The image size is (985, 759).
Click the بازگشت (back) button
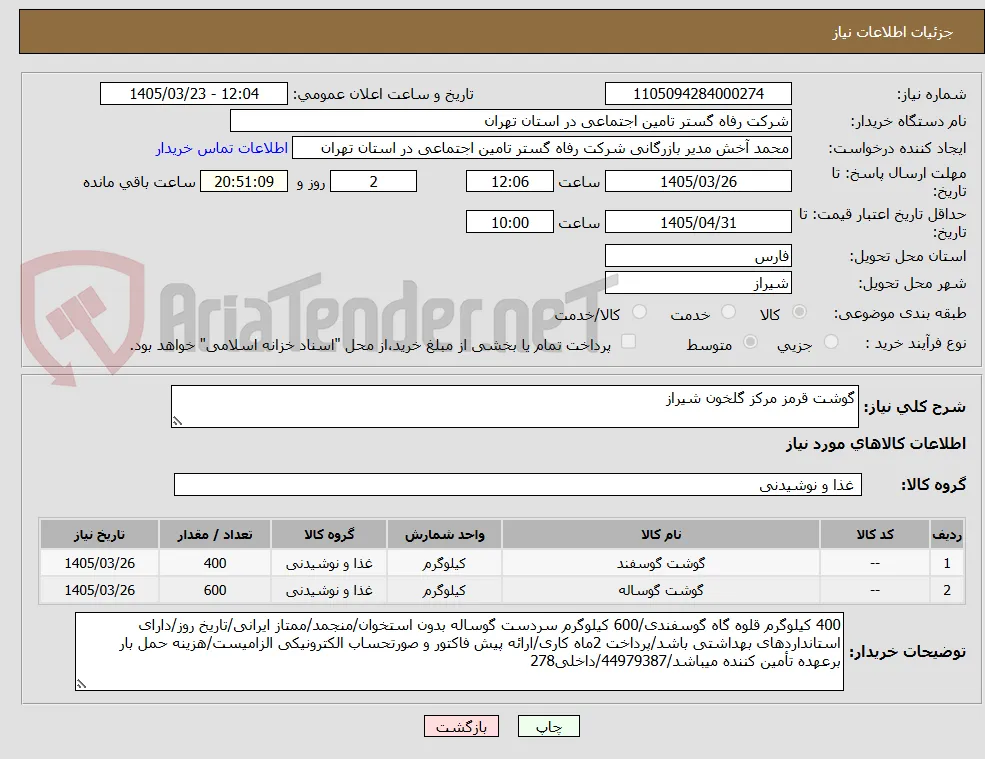pyautogui.click(x=461, y=727)
